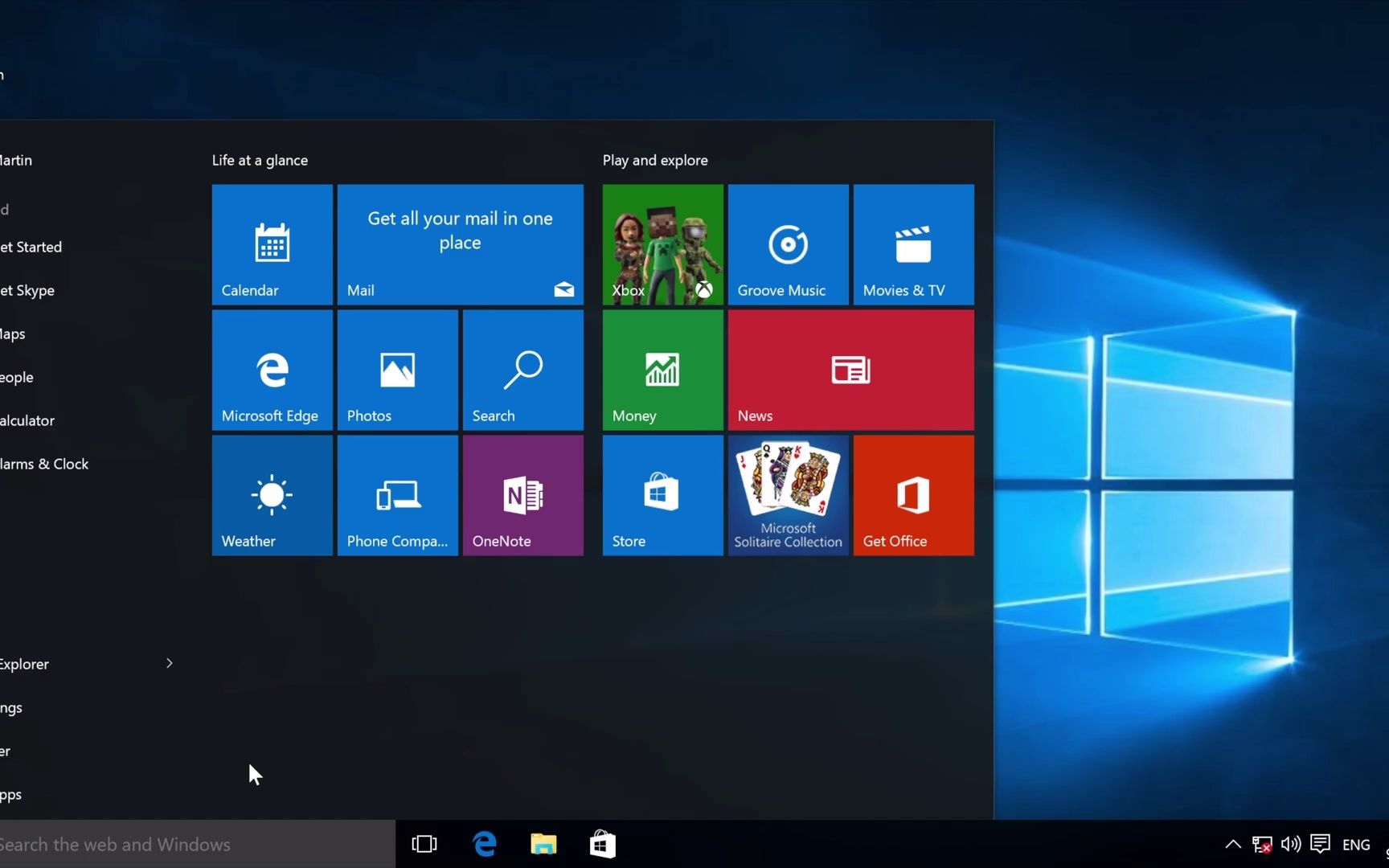Open the Mail tile to get all mail
The width and height of the screenshot is (1389, 868).
[459, 244]
